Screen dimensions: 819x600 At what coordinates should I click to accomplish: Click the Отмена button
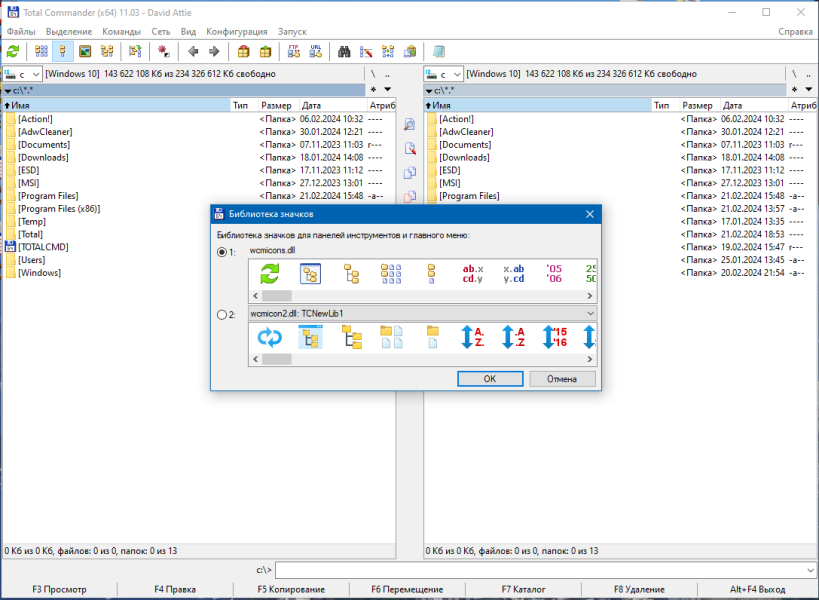tap(562, 379)
